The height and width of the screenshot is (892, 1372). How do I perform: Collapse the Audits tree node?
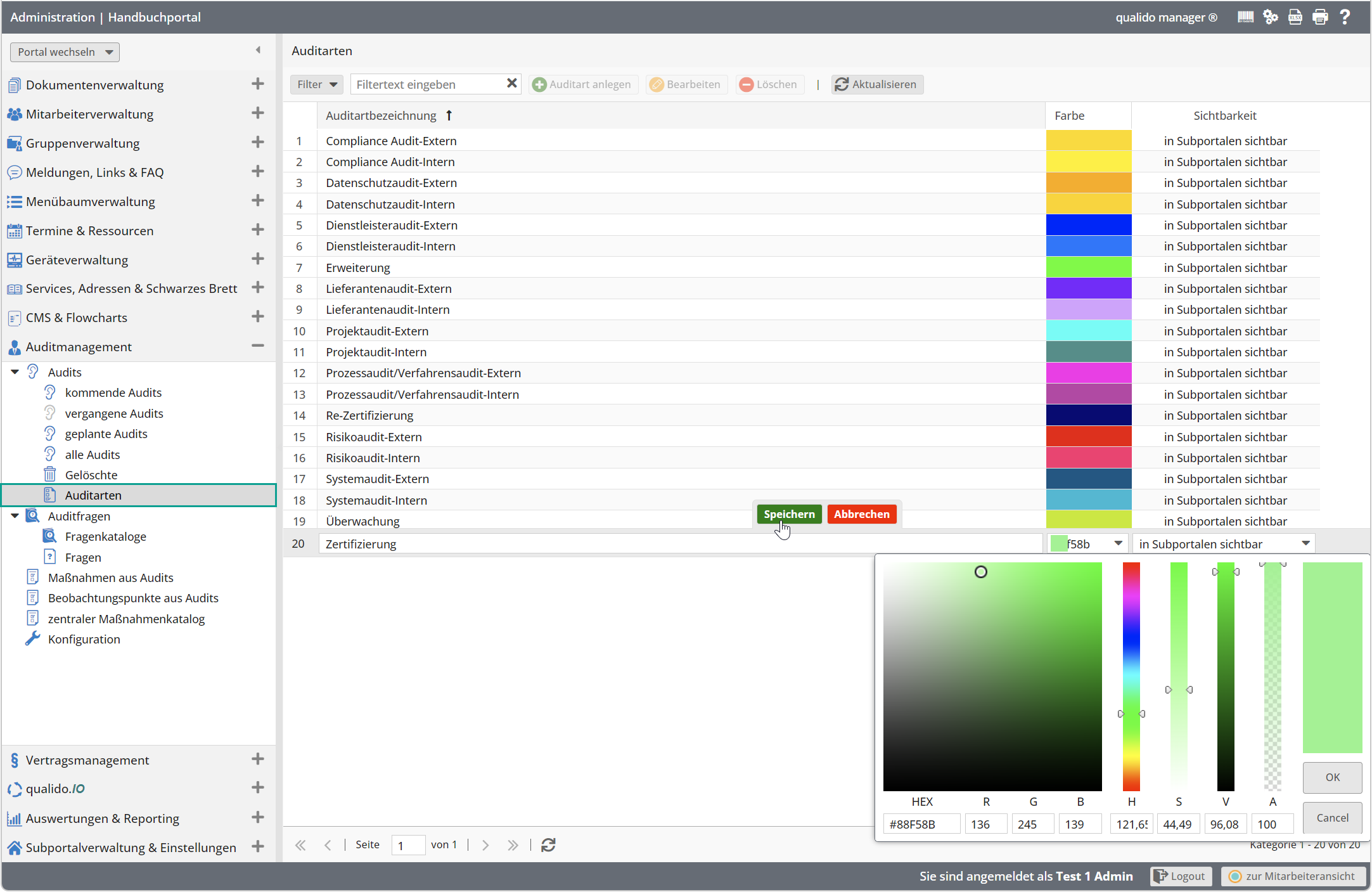pos(15,372)
